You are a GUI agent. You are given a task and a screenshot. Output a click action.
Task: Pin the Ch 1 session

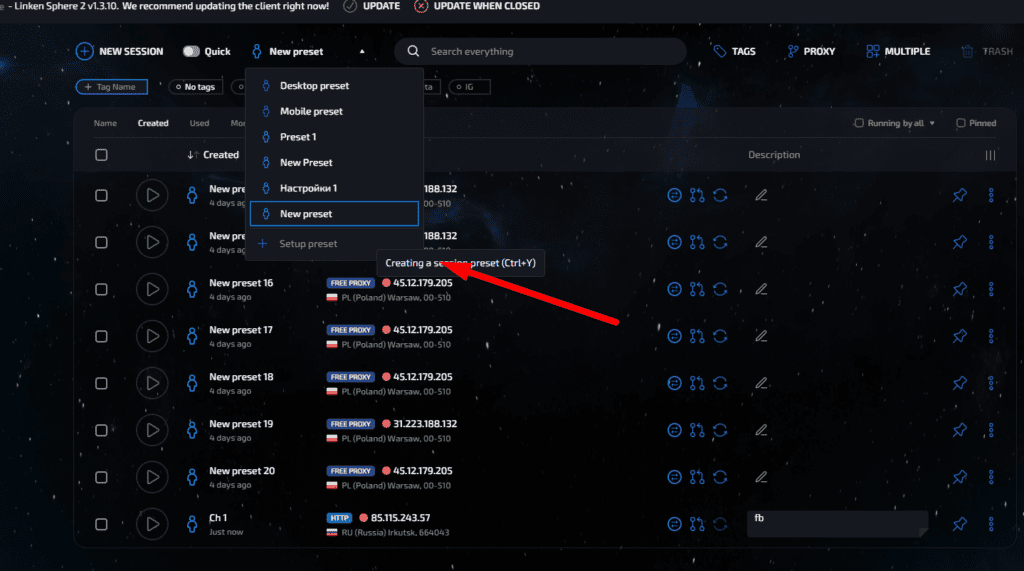(x=959, y=524)
